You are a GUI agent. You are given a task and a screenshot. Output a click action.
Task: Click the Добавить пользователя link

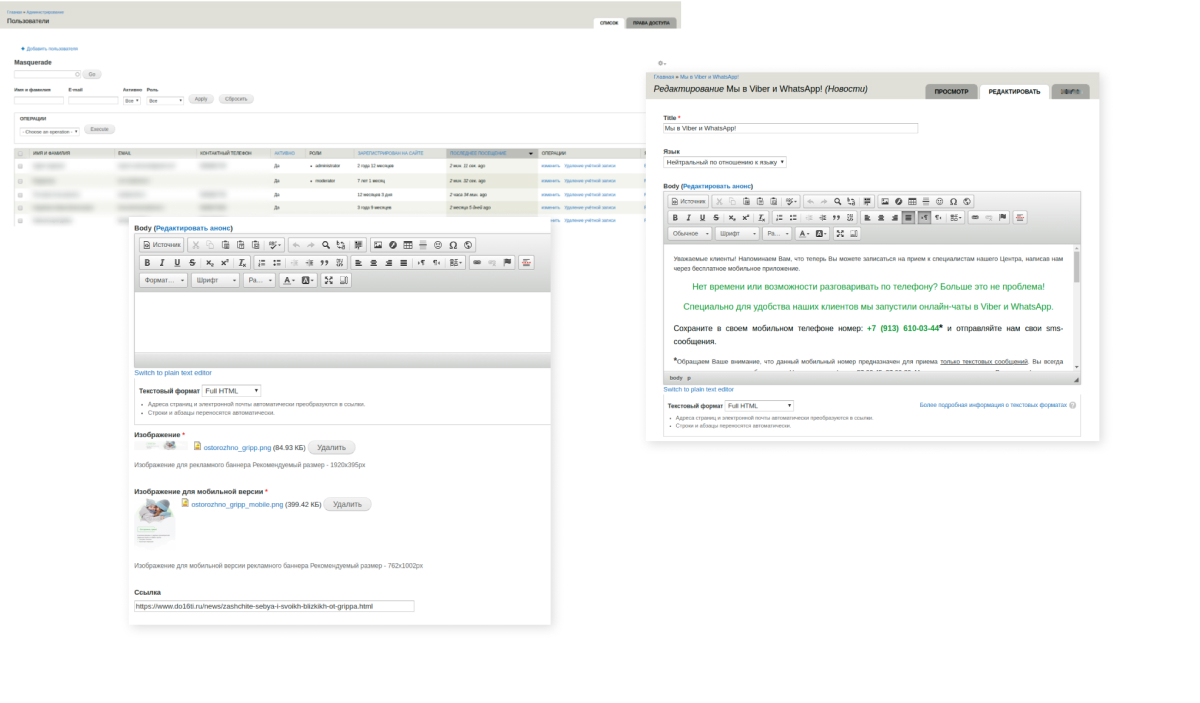pos(52,48)
